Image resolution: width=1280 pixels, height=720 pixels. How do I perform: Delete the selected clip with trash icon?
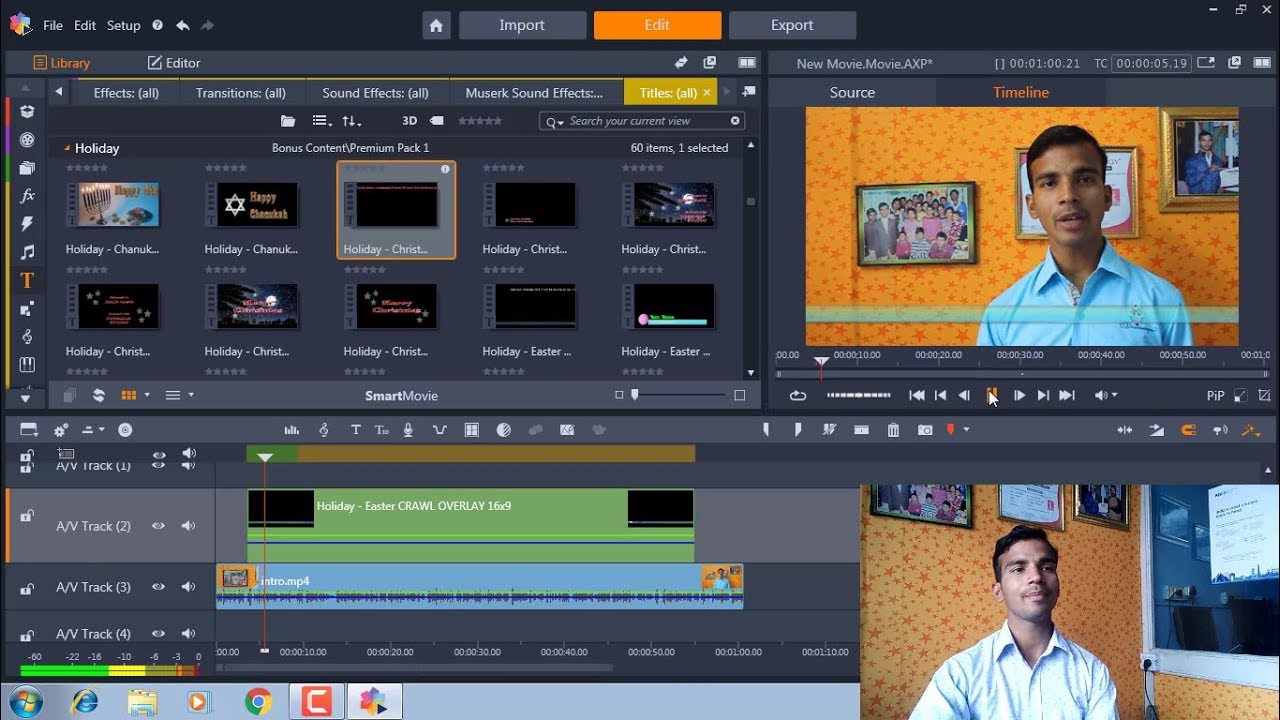pyautogui.click(x=893, y=430)
